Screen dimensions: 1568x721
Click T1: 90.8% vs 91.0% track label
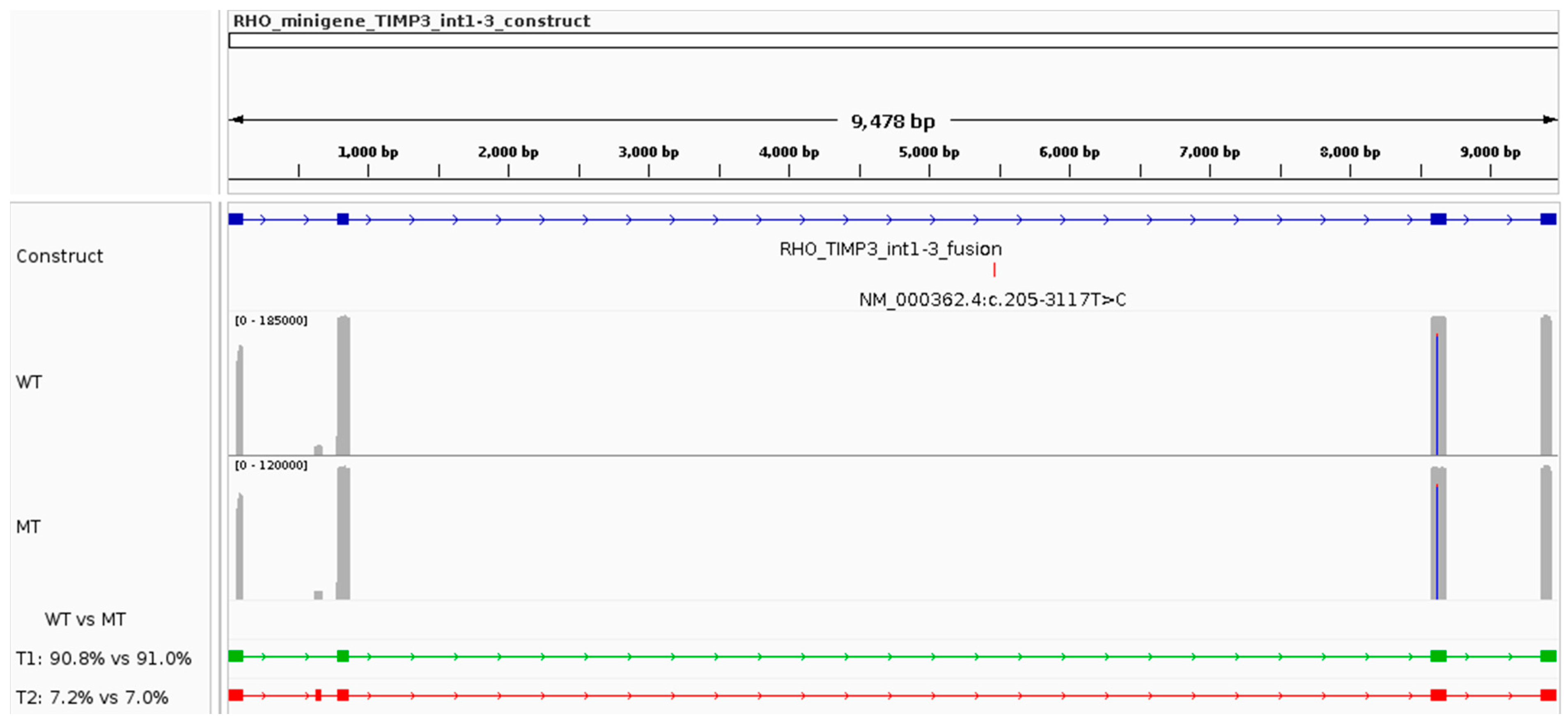(x=103, y=658)
